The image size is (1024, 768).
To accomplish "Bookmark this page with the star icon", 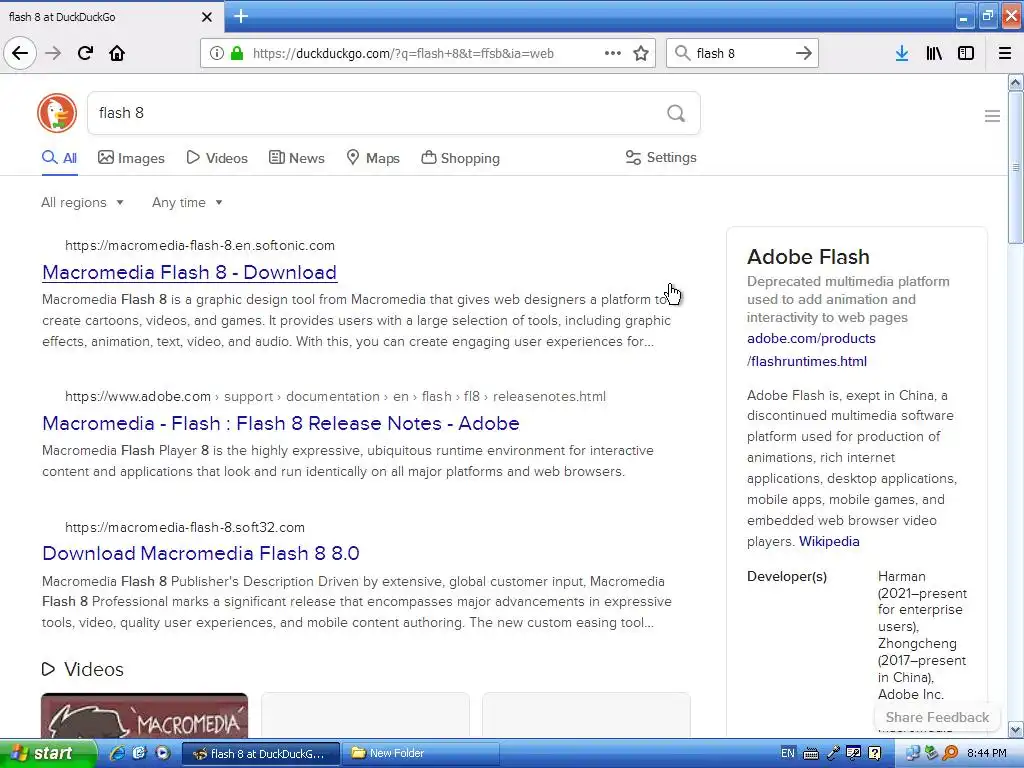I will coord(641,53).
